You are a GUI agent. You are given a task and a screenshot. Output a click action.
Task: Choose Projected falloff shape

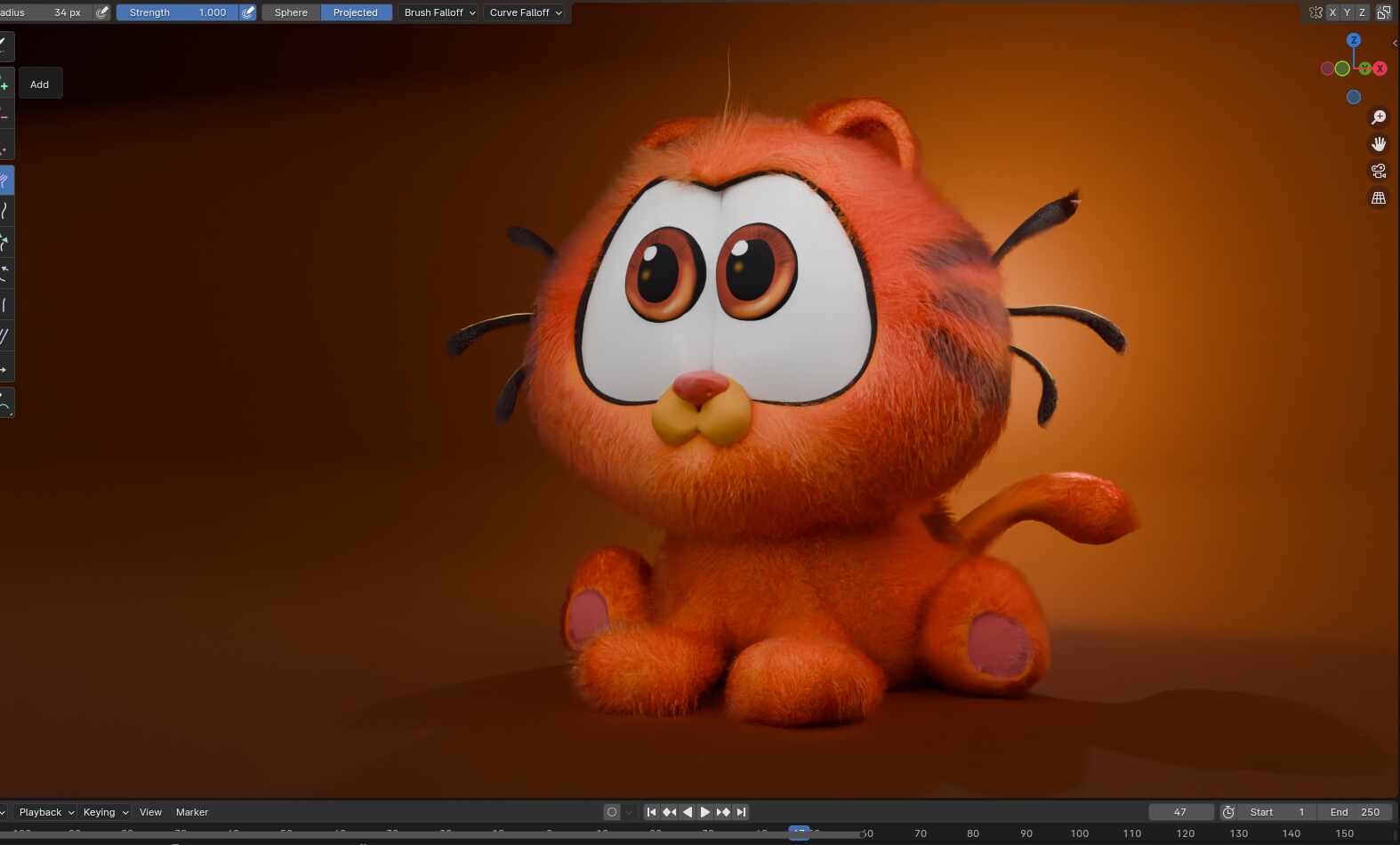356,12
